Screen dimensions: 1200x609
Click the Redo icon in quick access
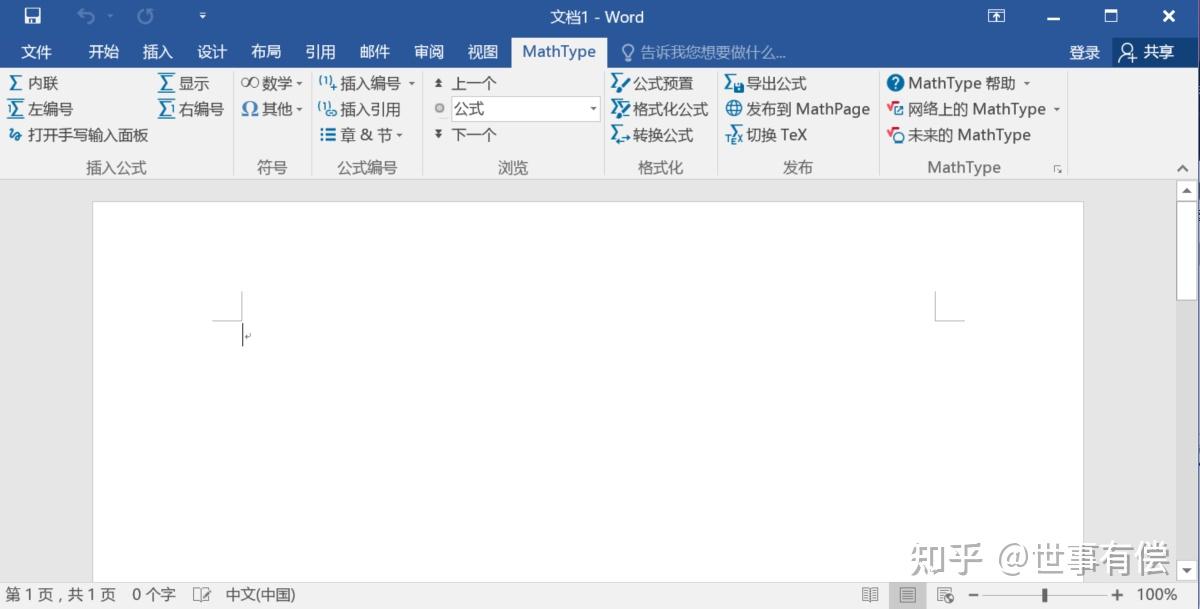(x=146, y=16)
